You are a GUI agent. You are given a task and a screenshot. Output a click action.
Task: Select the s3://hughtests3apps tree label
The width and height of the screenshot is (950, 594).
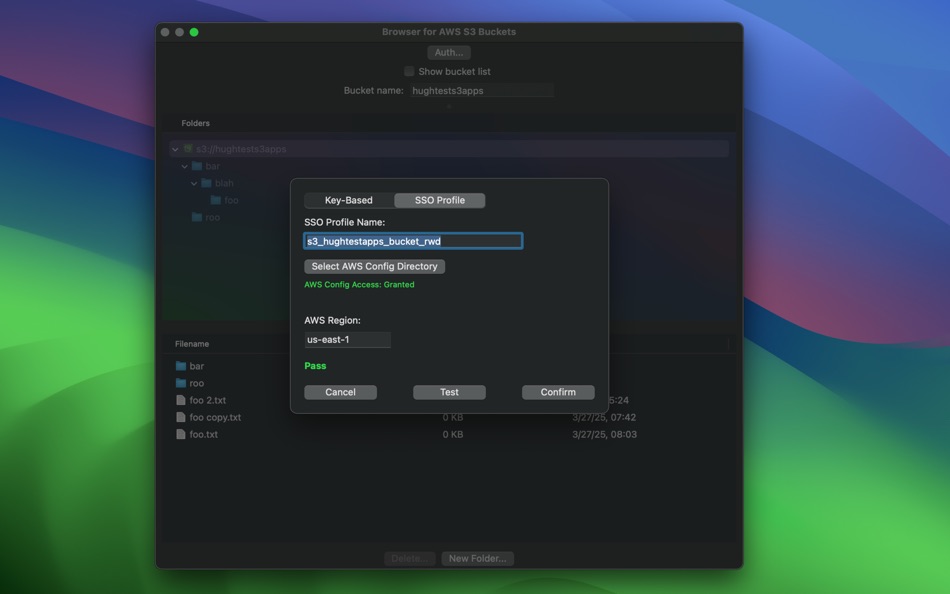[241, 149]
